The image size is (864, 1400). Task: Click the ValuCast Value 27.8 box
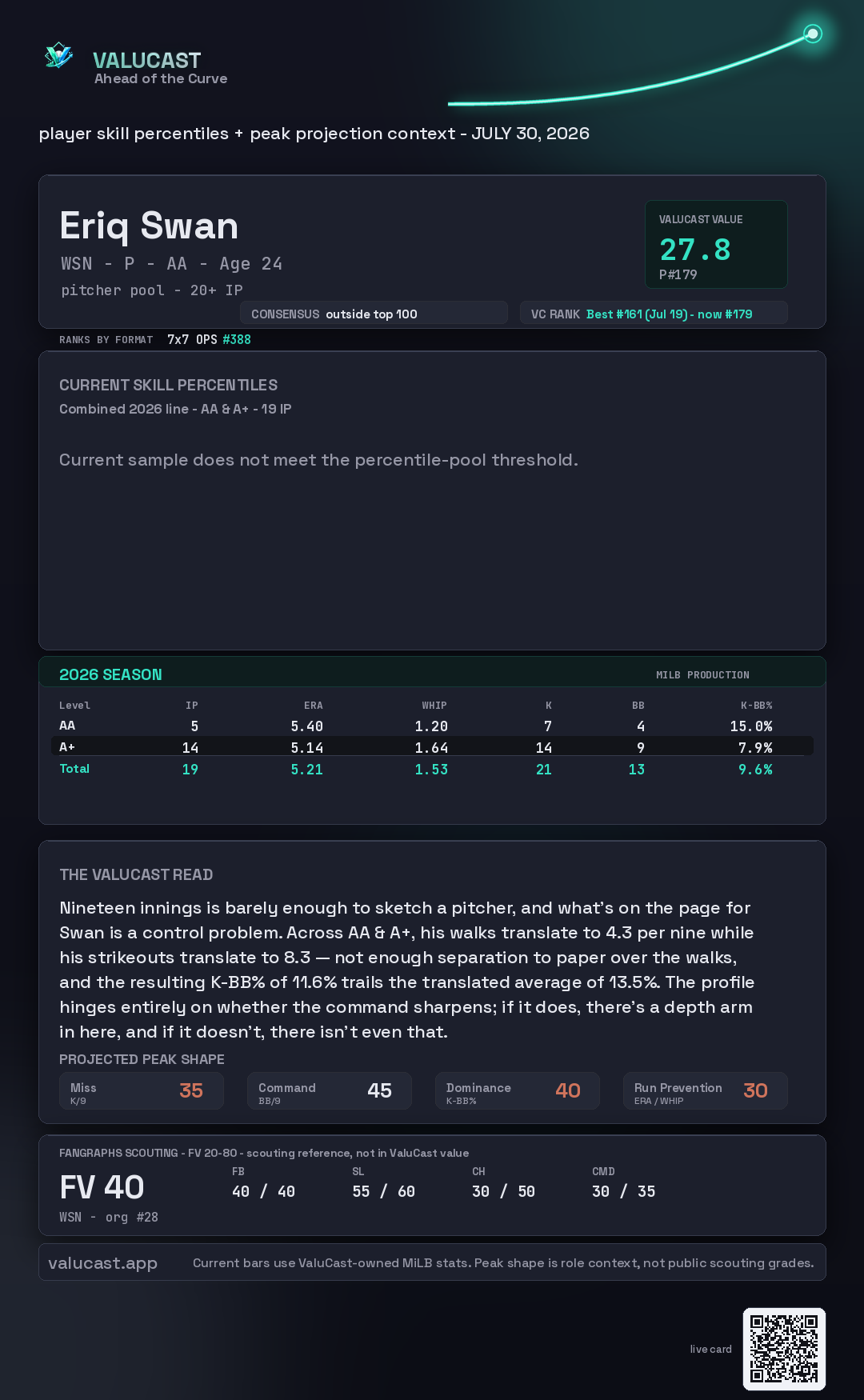point(716,244)
